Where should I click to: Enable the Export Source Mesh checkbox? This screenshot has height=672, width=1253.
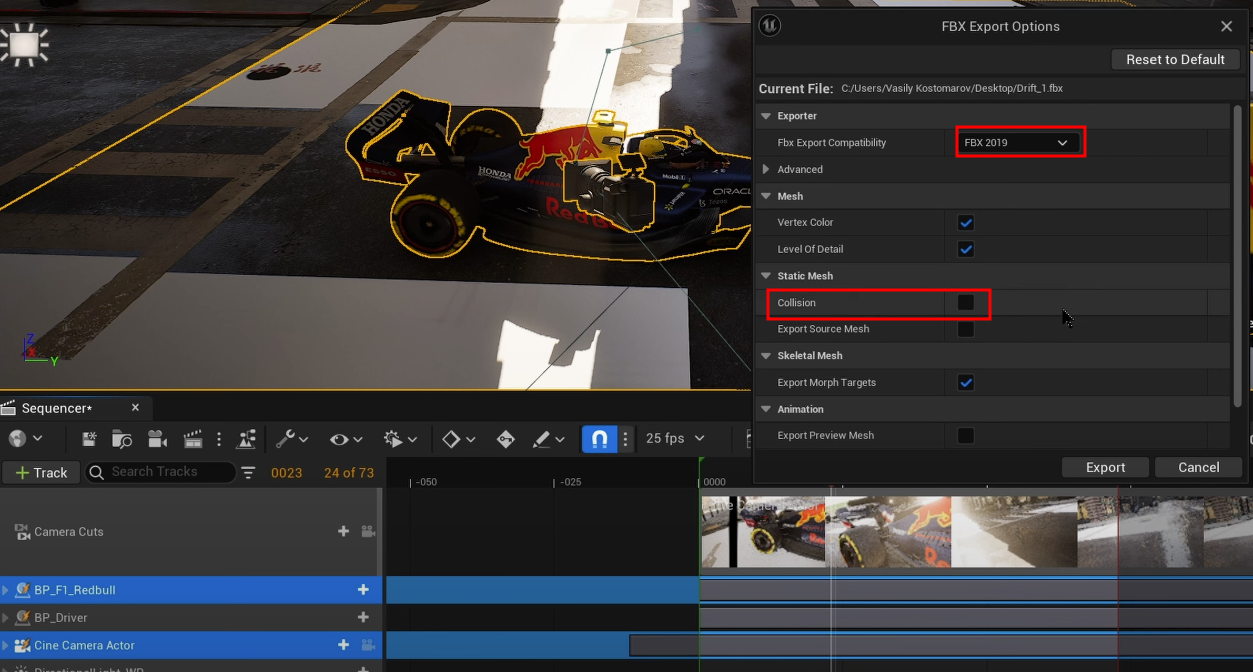click(x=965, y=329)
